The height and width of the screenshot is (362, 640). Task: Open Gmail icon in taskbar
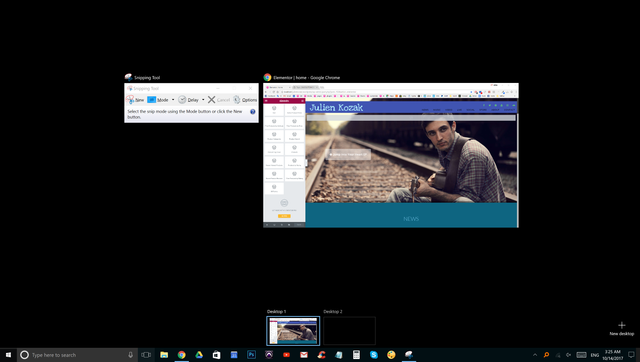[x=304, y=355]
